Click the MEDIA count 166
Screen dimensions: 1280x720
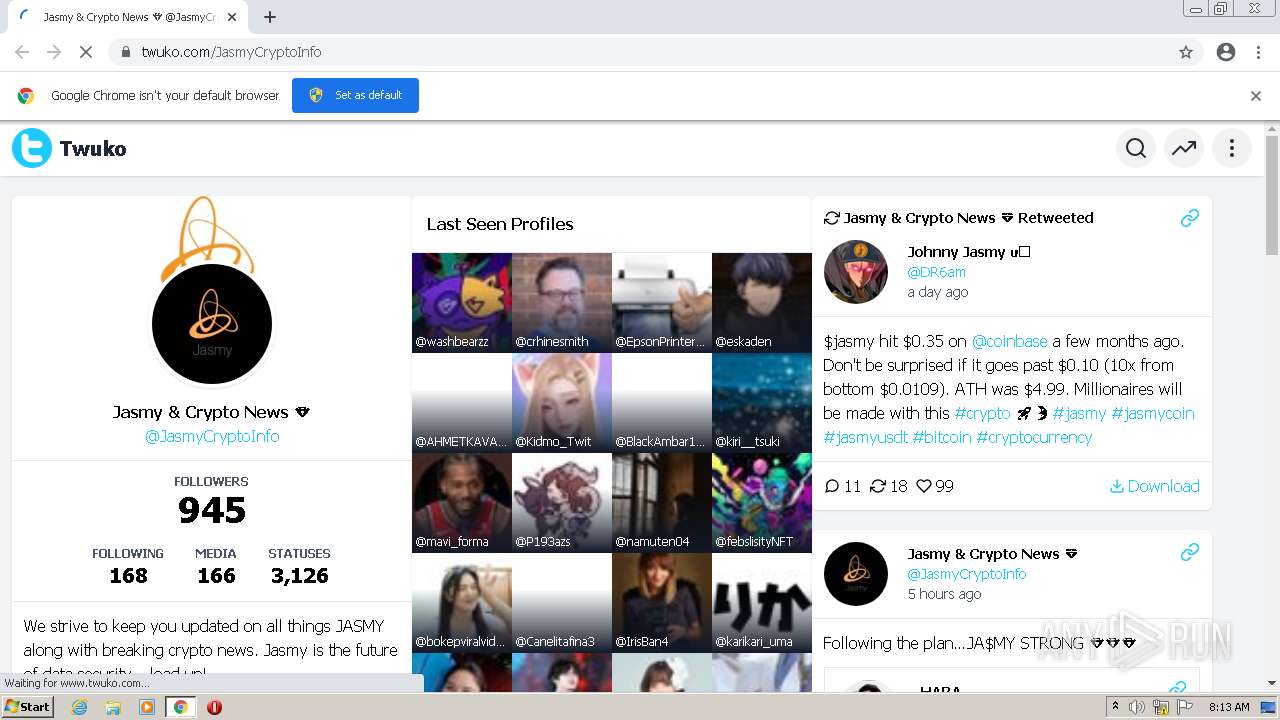216,576
